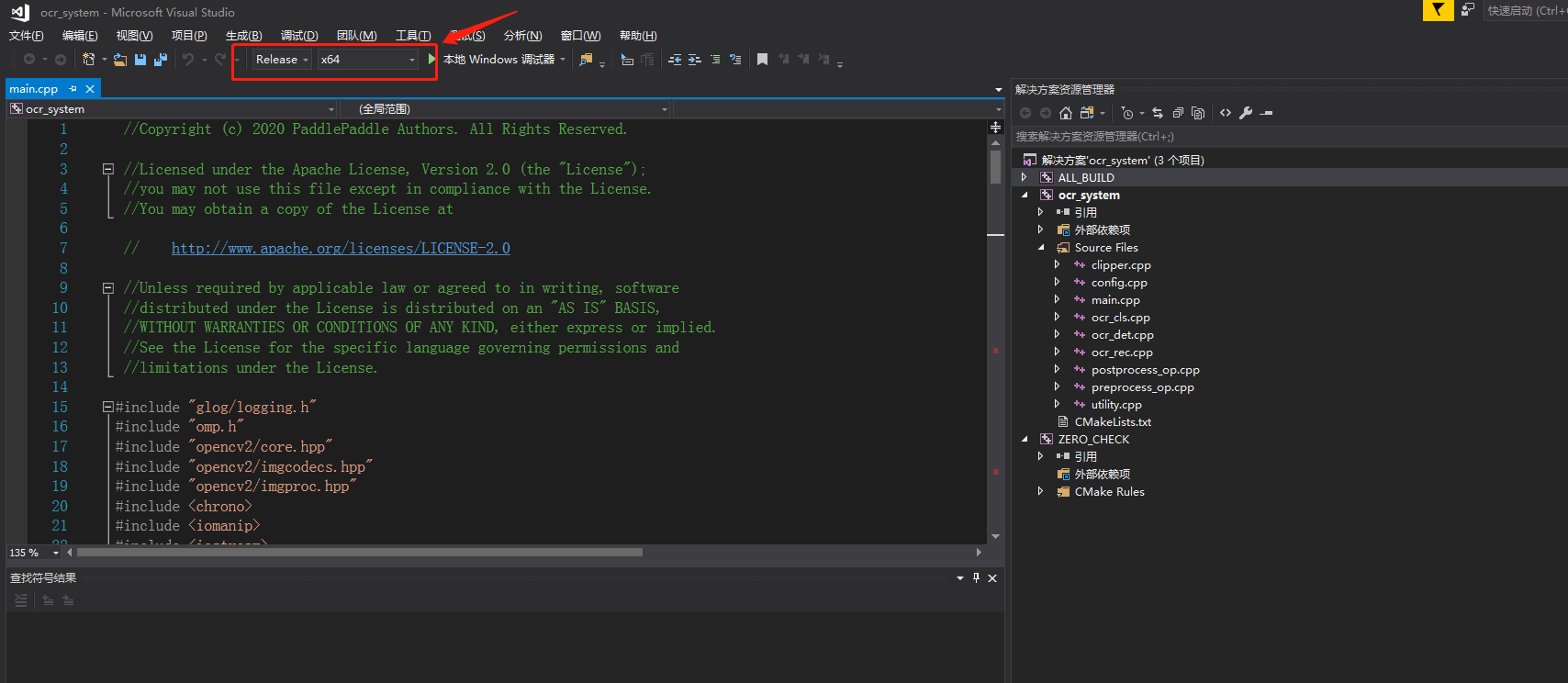
Task: Expand the CMake Rules folder
Action: click(x=1041, y=492)
